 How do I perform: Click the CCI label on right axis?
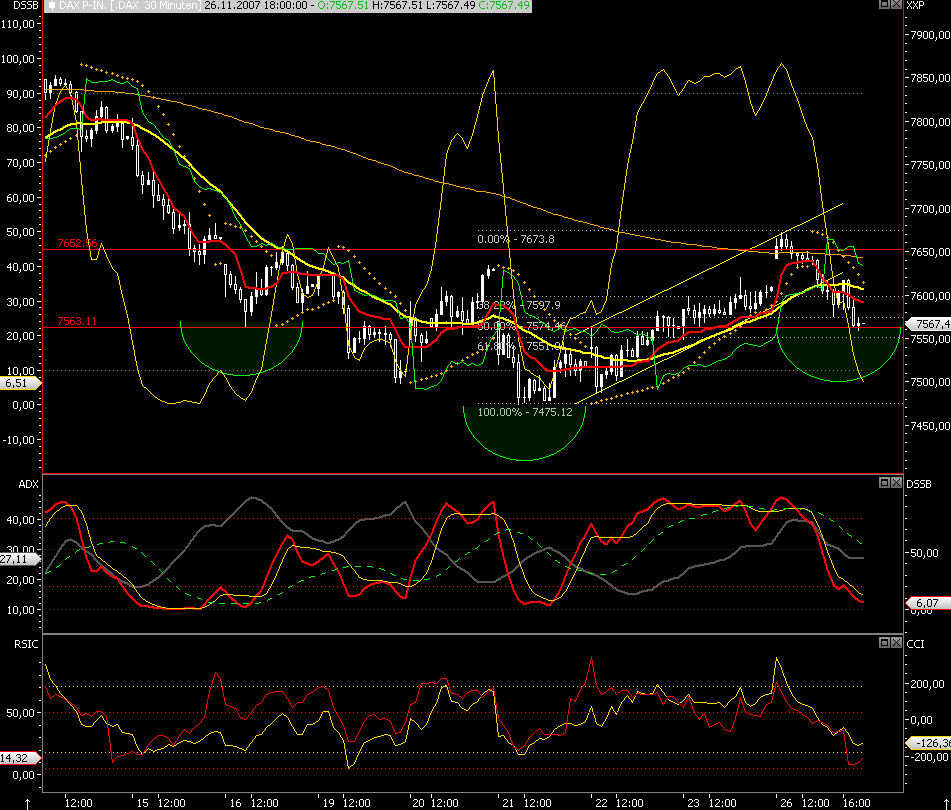[916, 643]
